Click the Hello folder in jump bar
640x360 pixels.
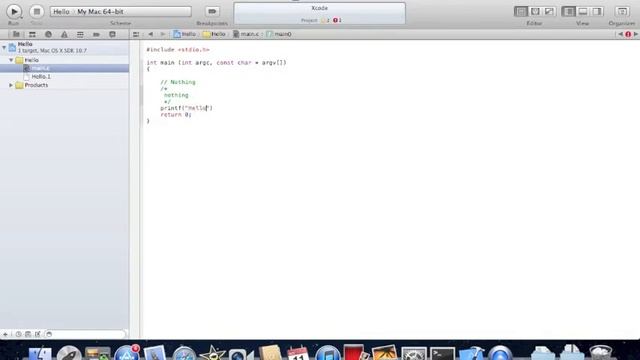click(x=214, y=34)
